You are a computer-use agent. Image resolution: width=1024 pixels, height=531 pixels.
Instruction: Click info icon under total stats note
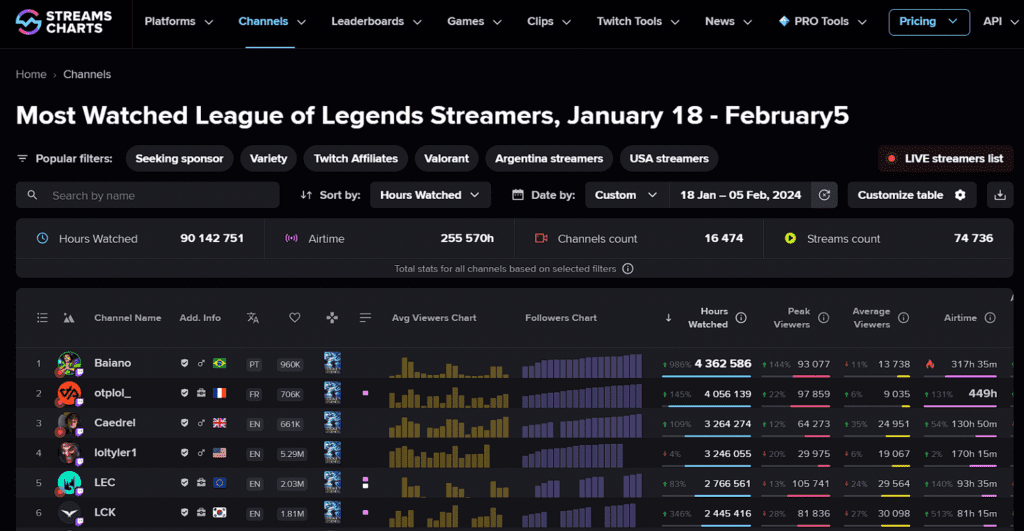627,269
